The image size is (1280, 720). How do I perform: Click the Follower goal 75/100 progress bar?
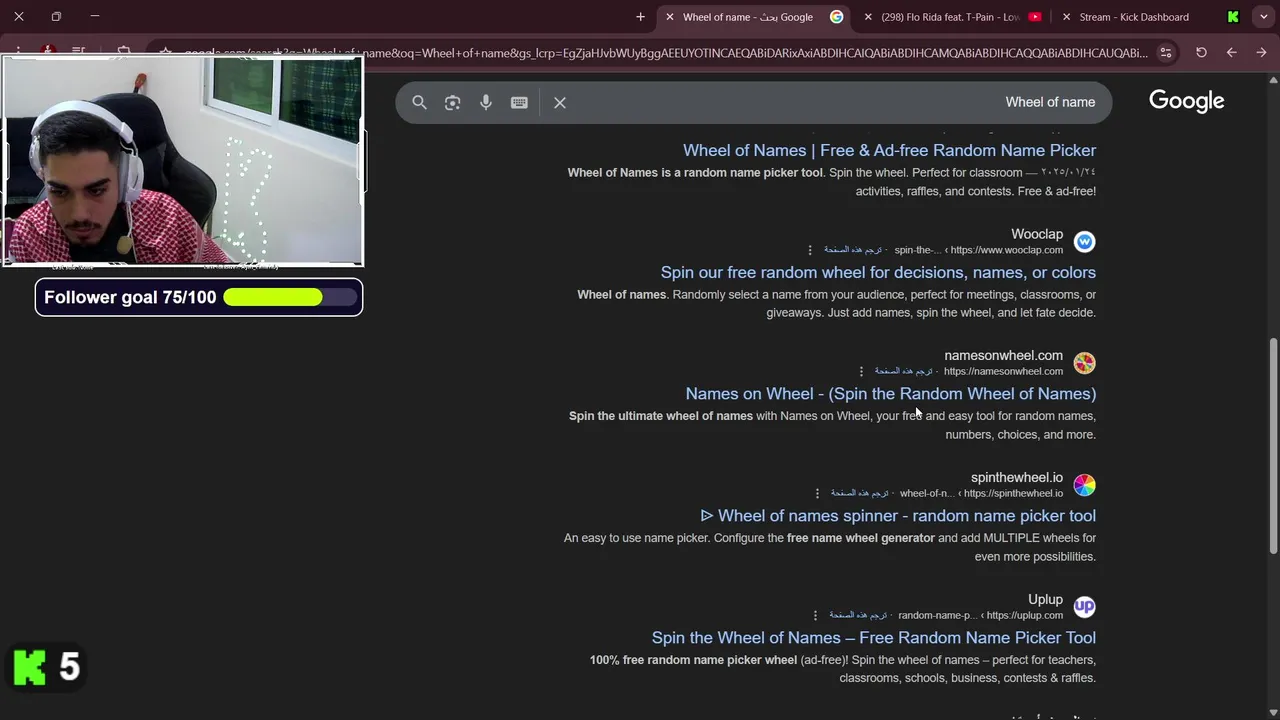pos(290,297)
